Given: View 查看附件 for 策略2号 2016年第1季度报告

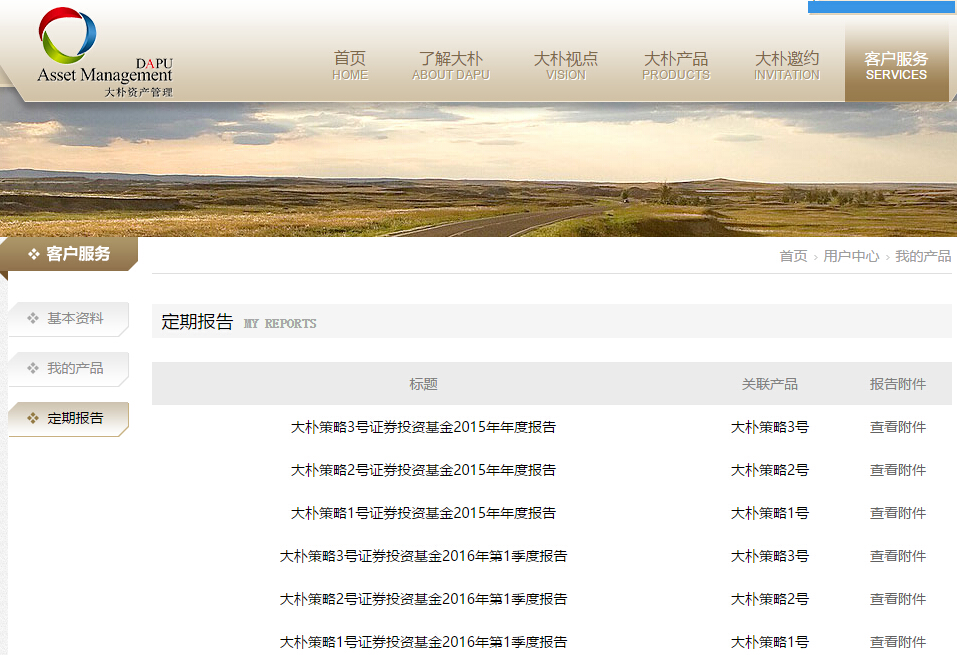Looking at the screenshot, I should coord(898,599).
